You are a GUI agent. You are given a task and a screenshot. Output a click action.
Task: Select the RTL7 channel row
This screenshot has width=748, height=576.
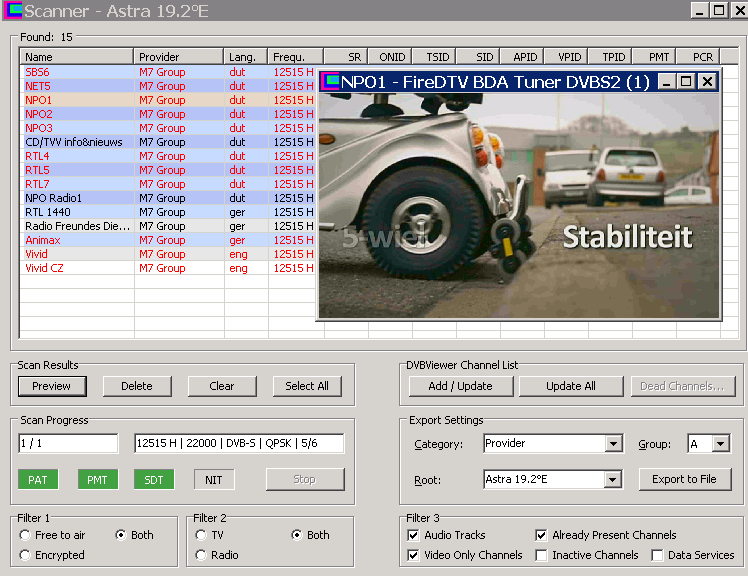click(x=167, y=184)
